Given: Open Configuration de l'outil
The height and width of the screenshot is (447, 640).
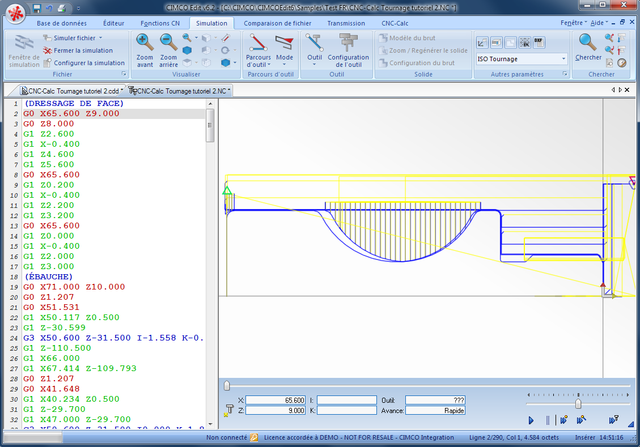Looking at the screenshot, I should (x=348, y=51).
